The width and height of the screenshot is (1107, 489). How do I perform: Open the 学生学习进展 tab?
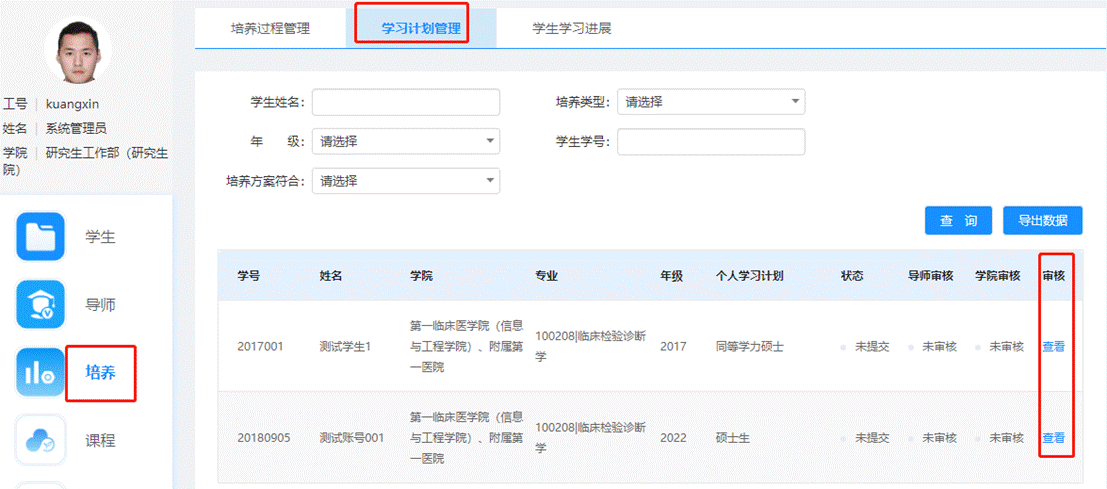571,28
